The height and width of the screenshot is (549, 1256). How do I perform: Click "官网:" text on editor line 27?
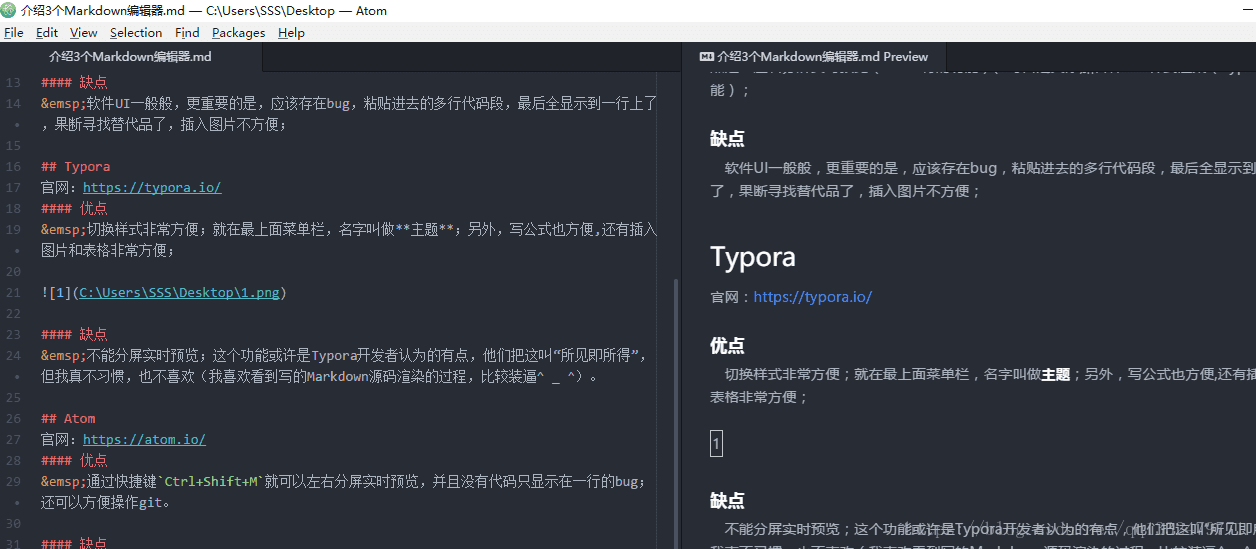tap(60, 439)
